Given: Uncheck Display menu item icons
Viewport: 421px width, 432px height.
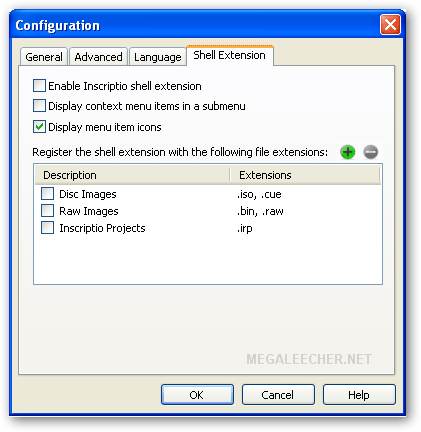Looking at the screenshot, I should pos(39,127).
